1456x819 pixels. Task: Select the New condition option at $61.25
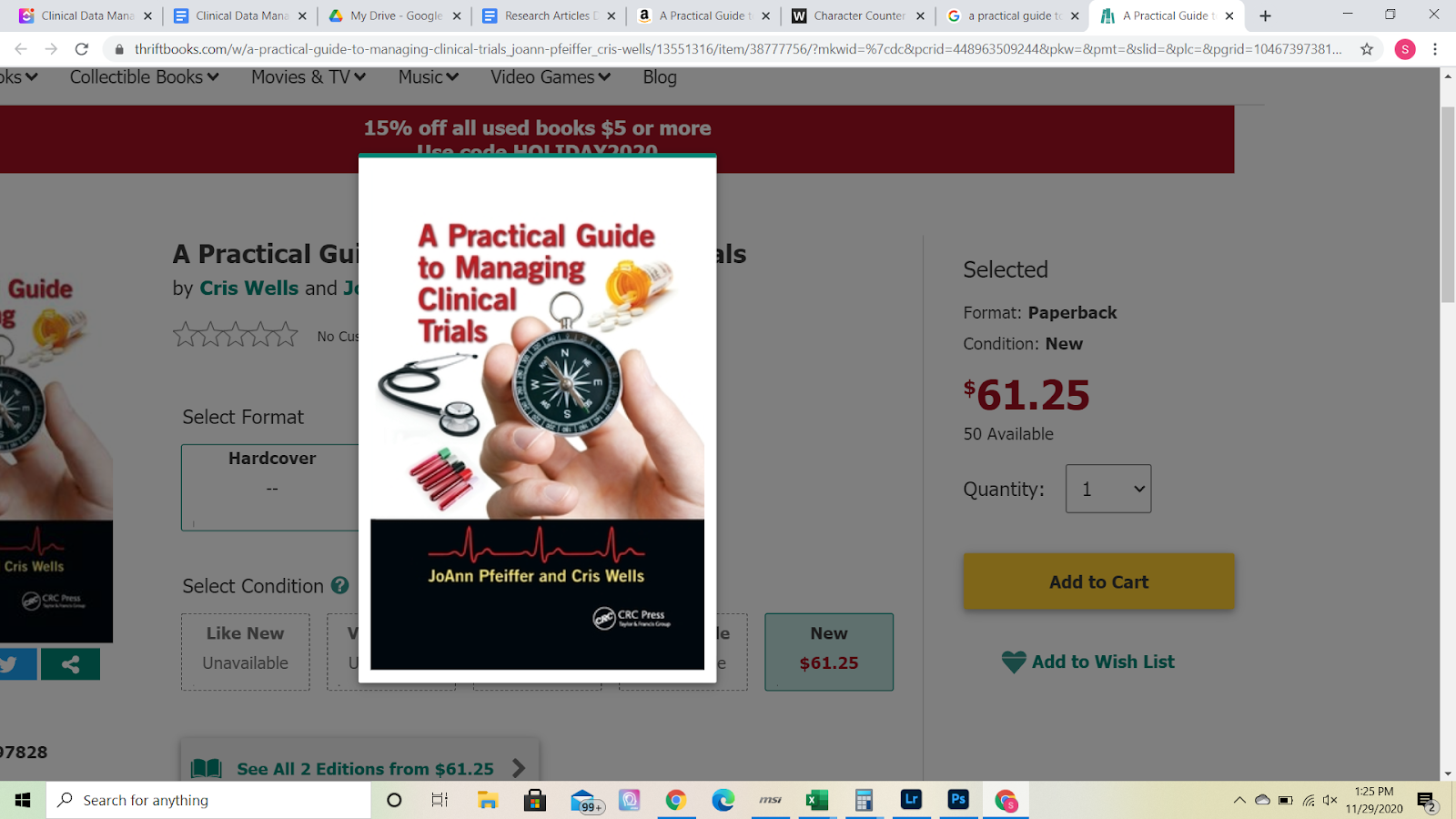coord(829,652)
